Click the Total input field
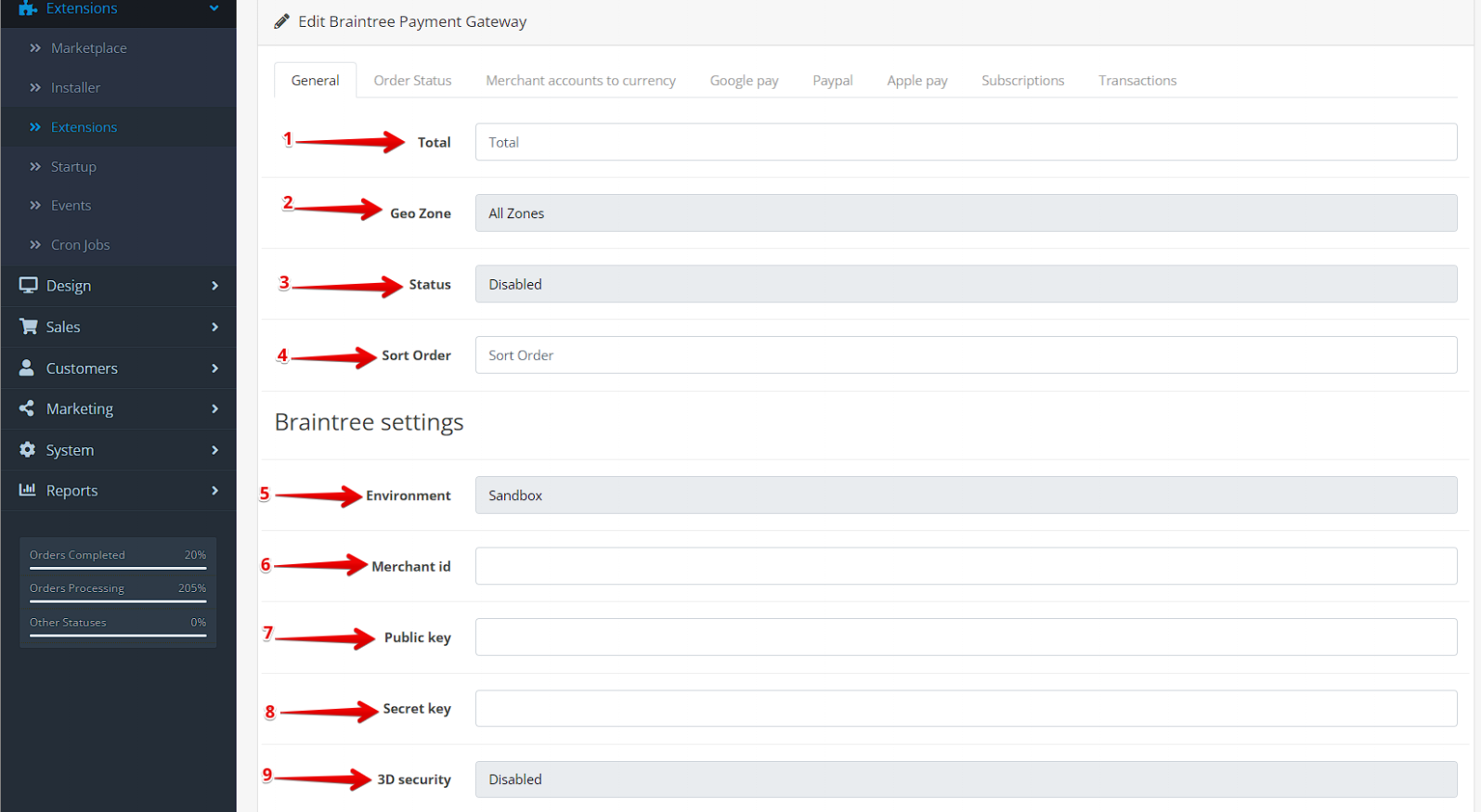This screenshot has width=1481, height=812. (966, 142)
